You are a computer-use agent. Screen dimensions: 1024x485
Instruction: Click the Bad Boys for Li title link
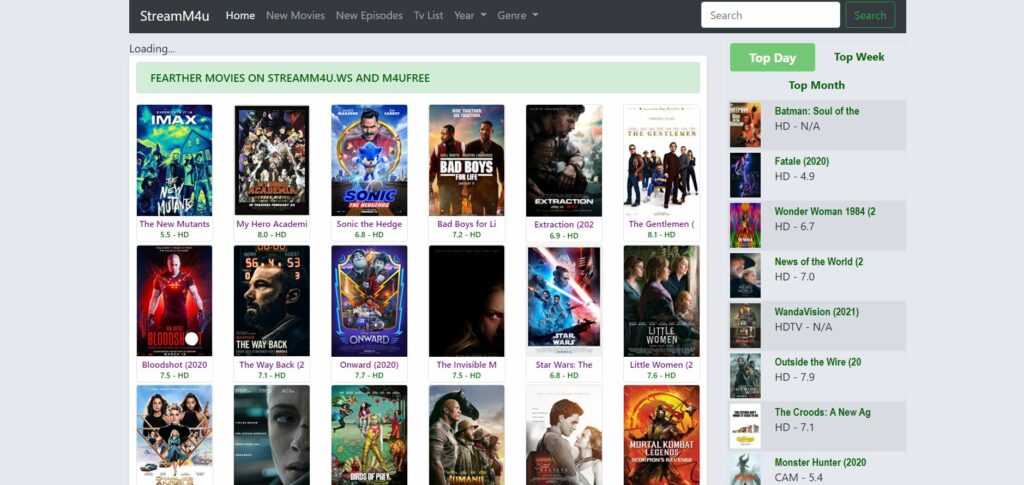pyautogui.click(x=466, y=224)
